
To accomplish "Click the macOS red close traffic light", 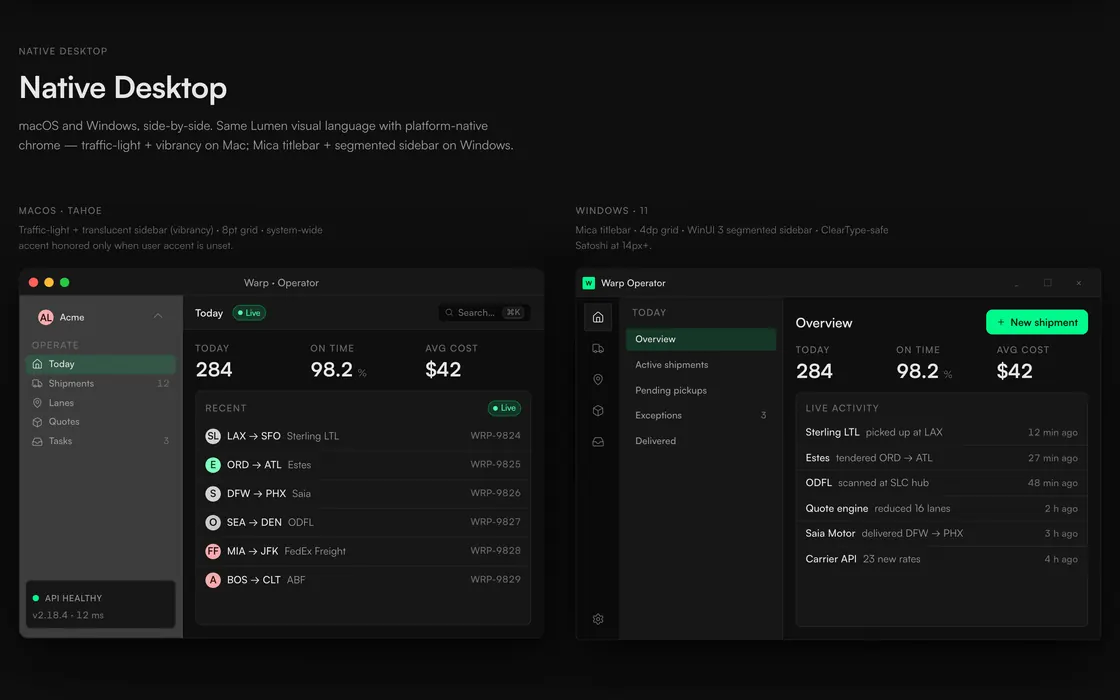I will click(x=34, y=282).
